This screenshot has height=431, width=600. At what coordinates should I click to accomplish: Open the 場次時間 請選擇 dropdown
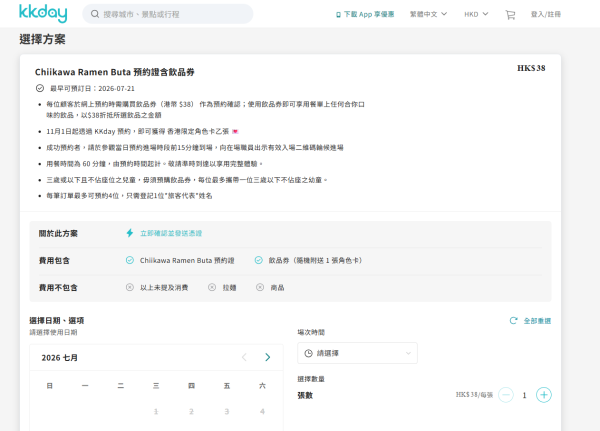coord(357,353)
